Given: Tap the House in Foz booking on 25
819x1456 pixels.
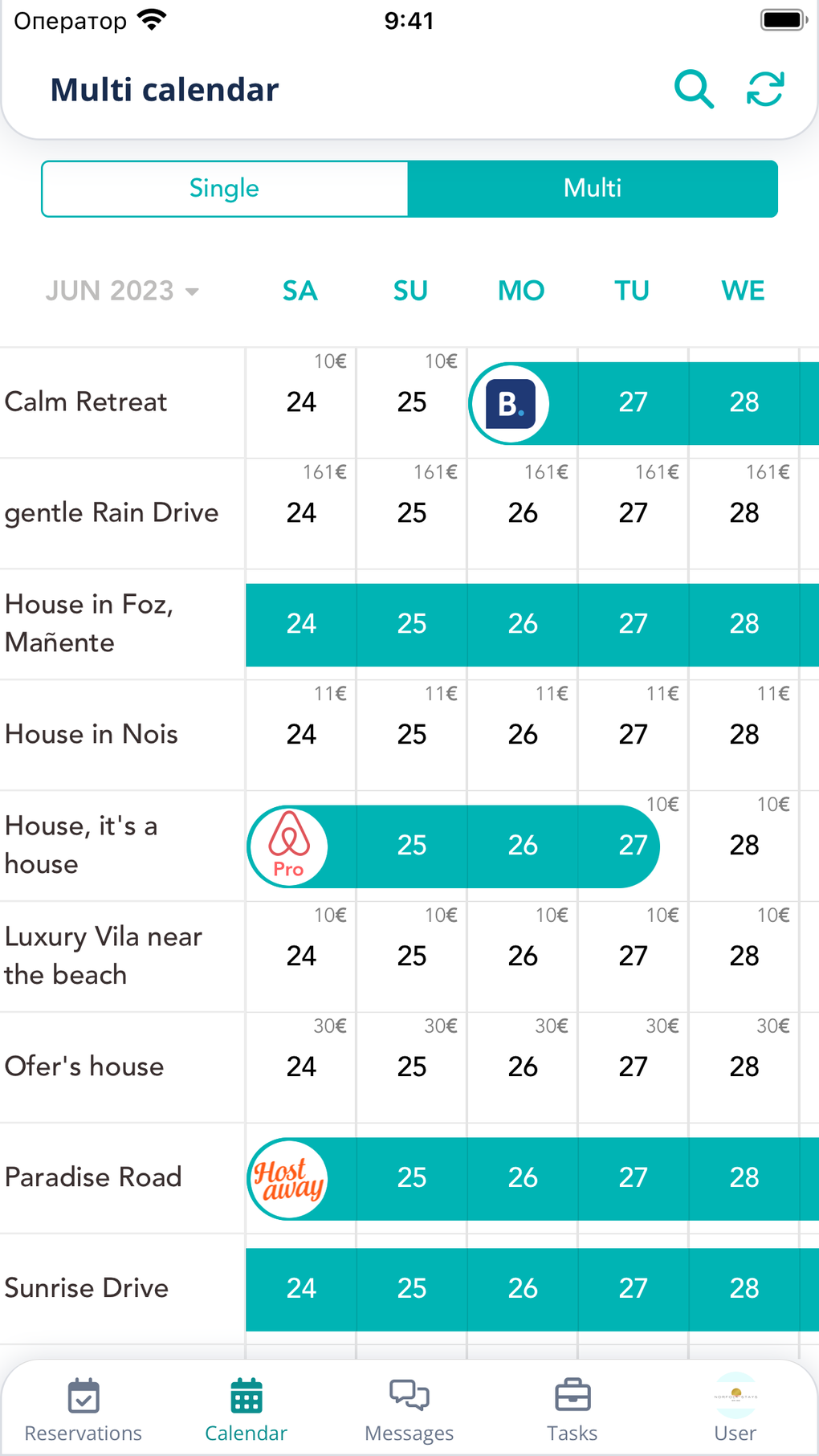Looking at the screenshot, I should 412,624.
